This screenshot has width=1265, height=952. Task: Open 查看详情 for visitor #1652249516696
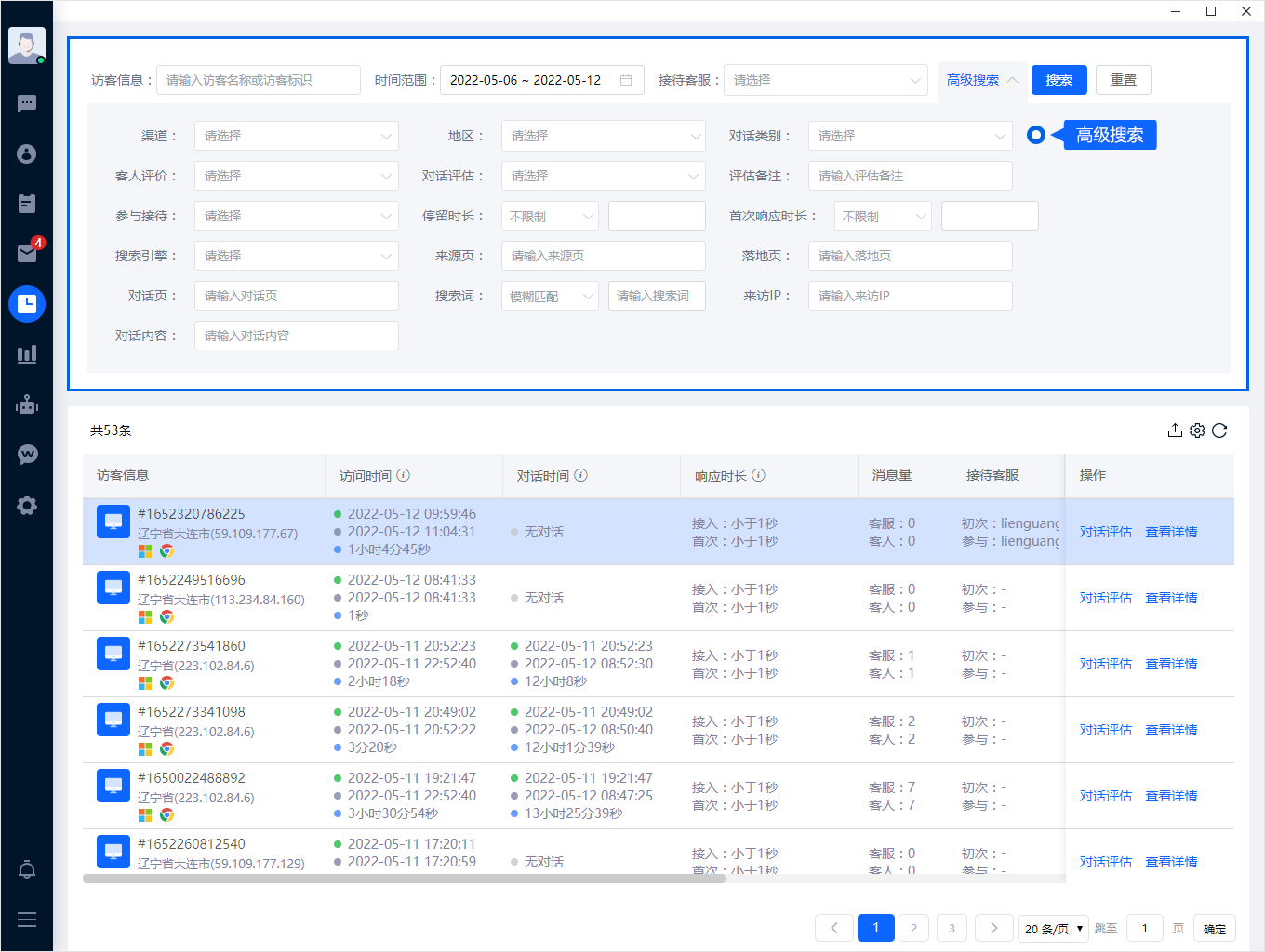[1171, 598]
